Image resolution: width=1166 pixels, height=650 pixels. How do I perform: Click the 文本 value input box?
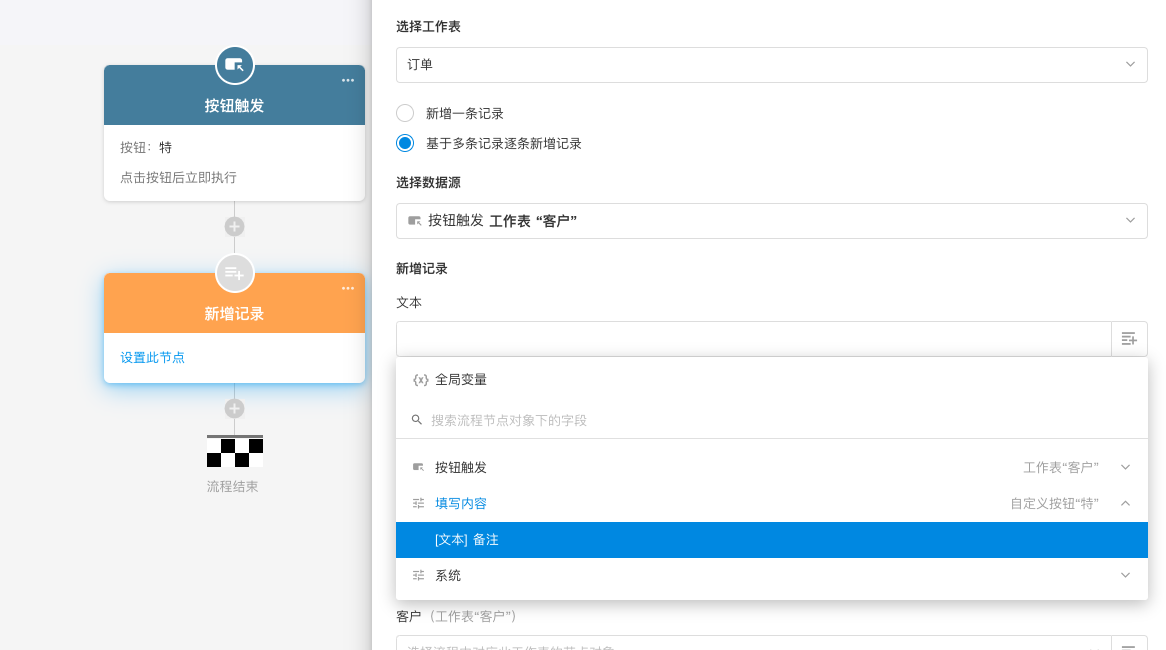[753, 339]
